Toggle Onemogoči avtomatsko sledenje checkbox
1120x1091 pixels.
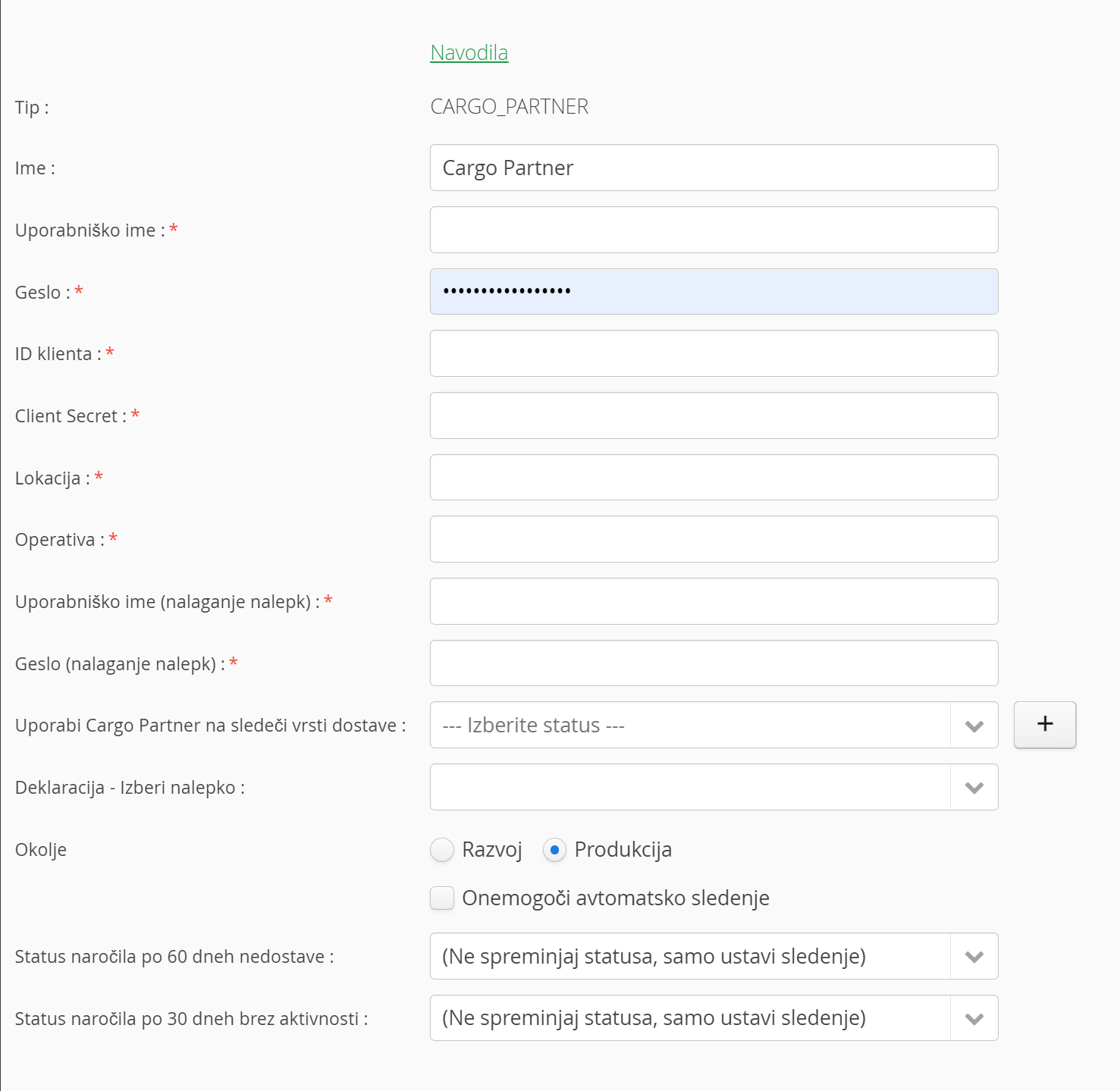(442, 898)
